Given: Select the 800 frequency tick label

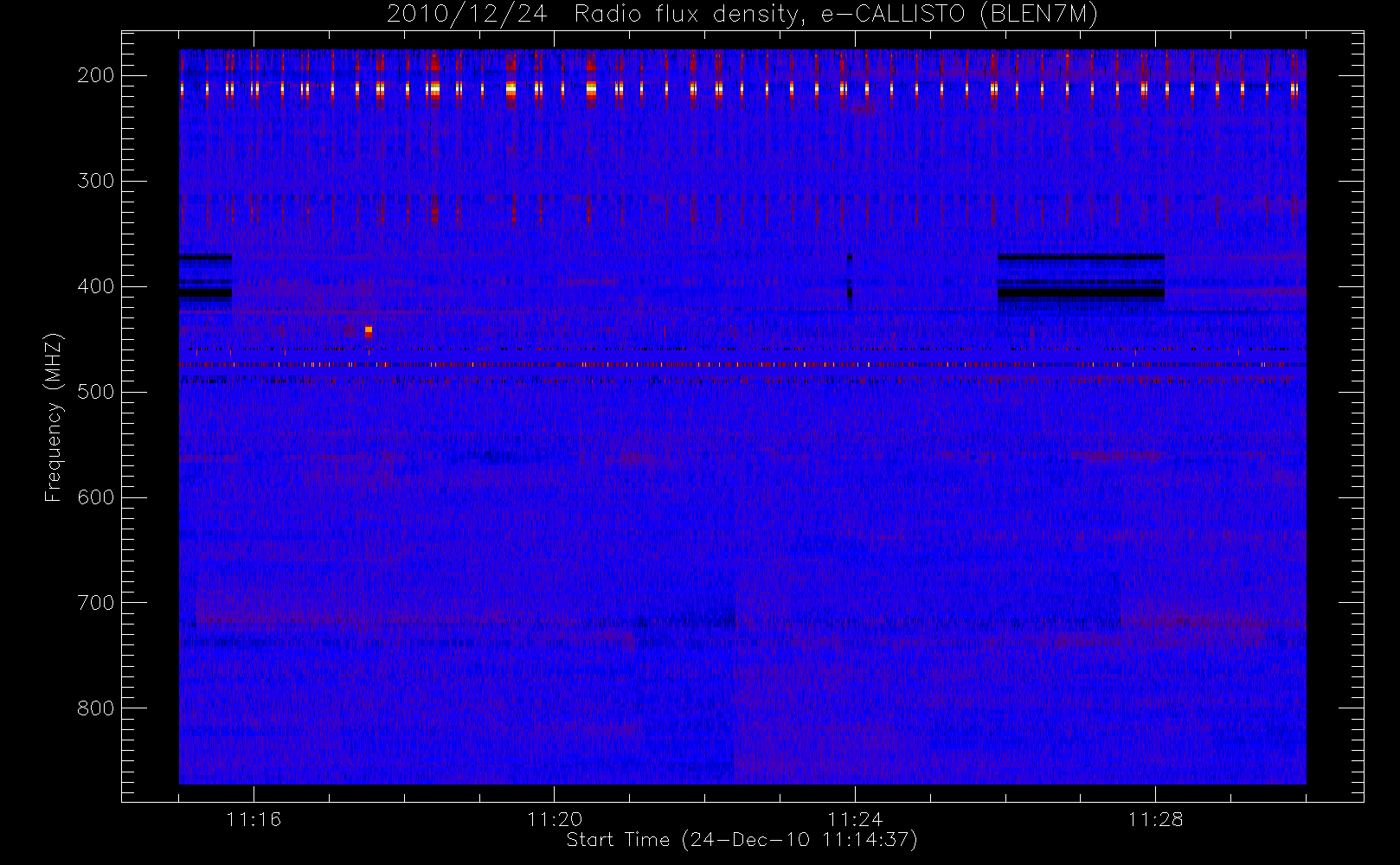Looking at the screenshot, I should pos(96,708).
